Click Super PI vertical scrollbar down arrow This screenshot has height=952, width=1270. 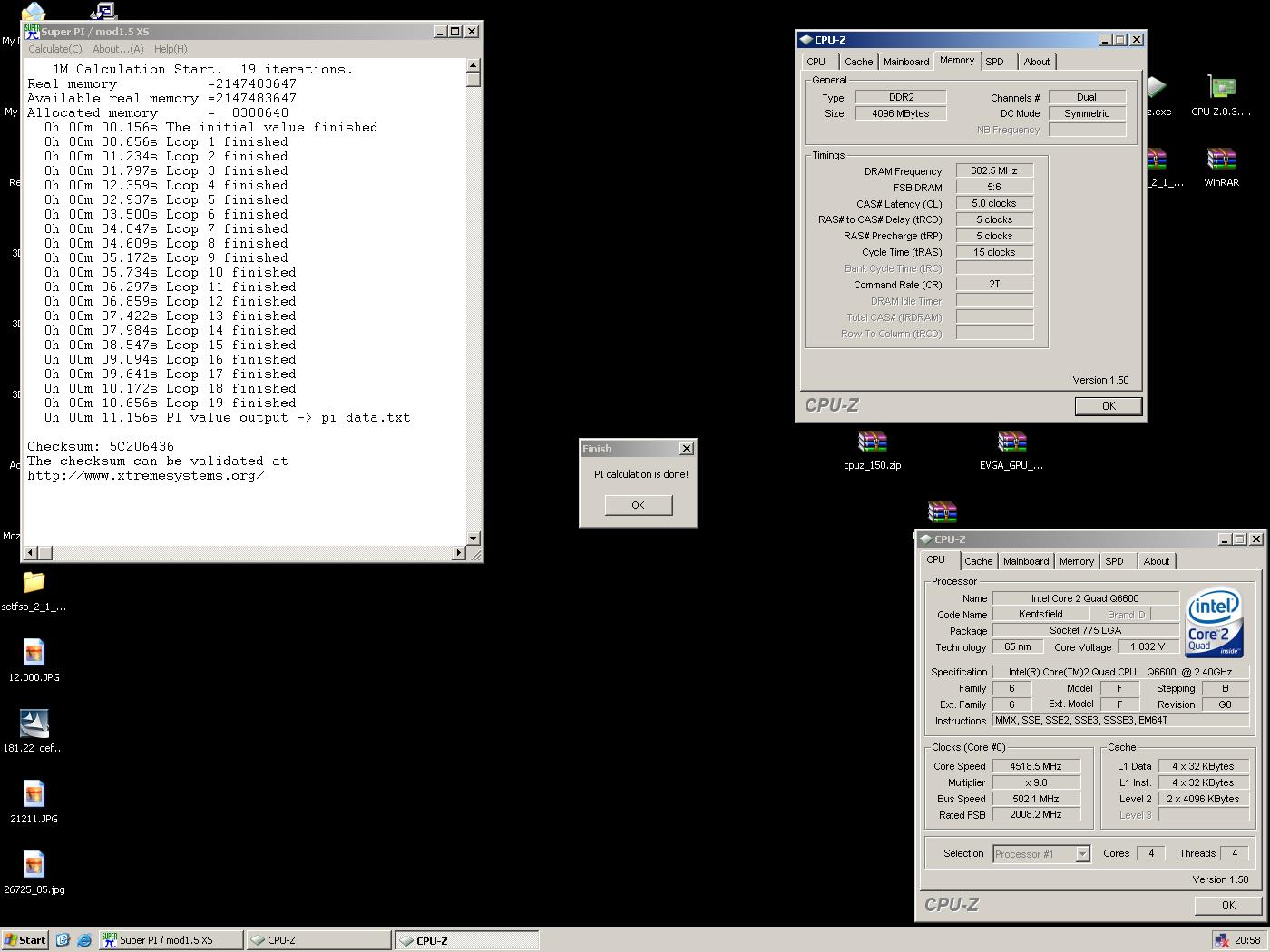pos(474,539)
